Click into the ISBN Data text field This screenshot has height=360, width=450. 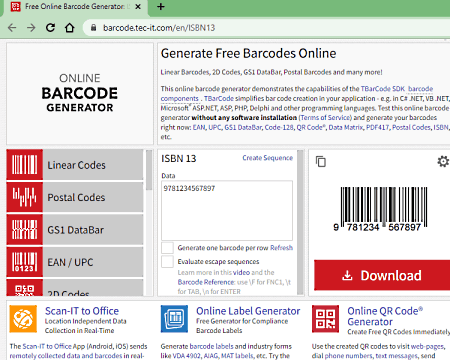pyautogui.click(x=227, y=210)
